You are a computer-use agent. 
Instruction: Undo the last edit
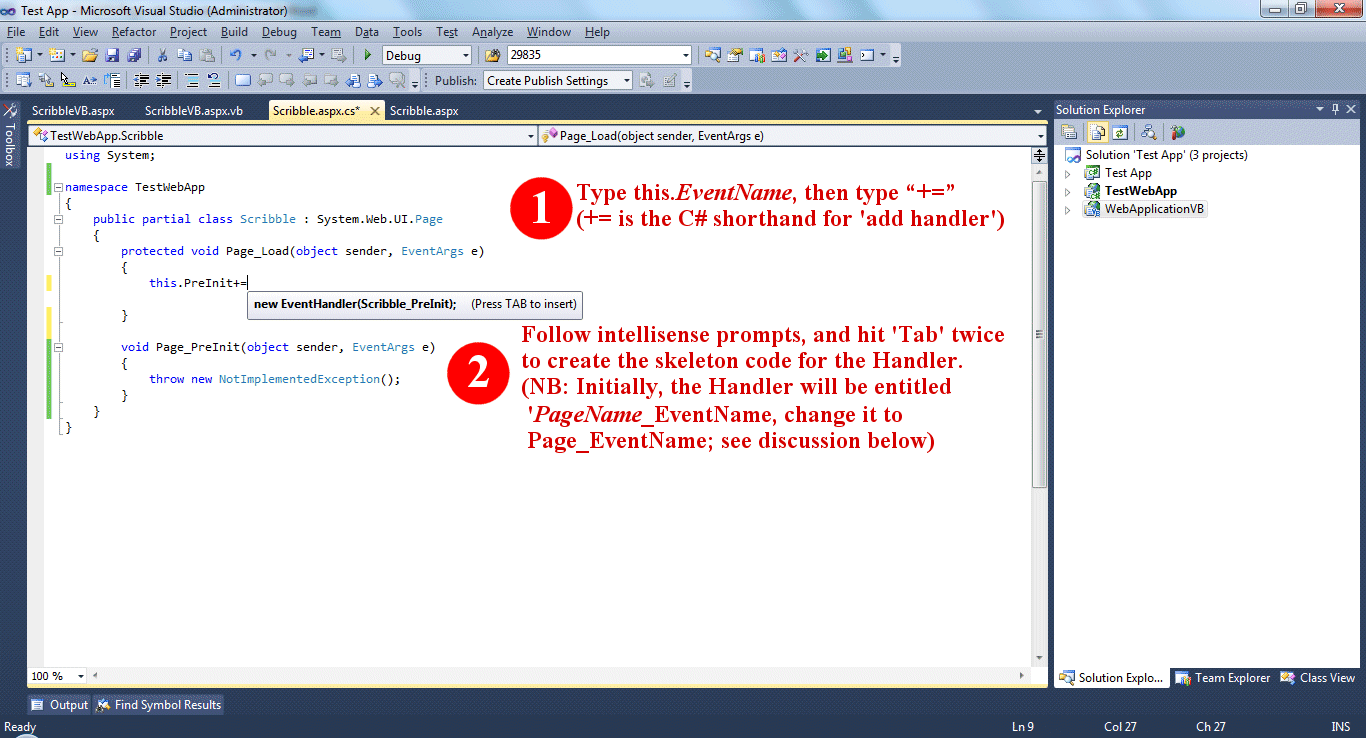(x=236, y=55)
